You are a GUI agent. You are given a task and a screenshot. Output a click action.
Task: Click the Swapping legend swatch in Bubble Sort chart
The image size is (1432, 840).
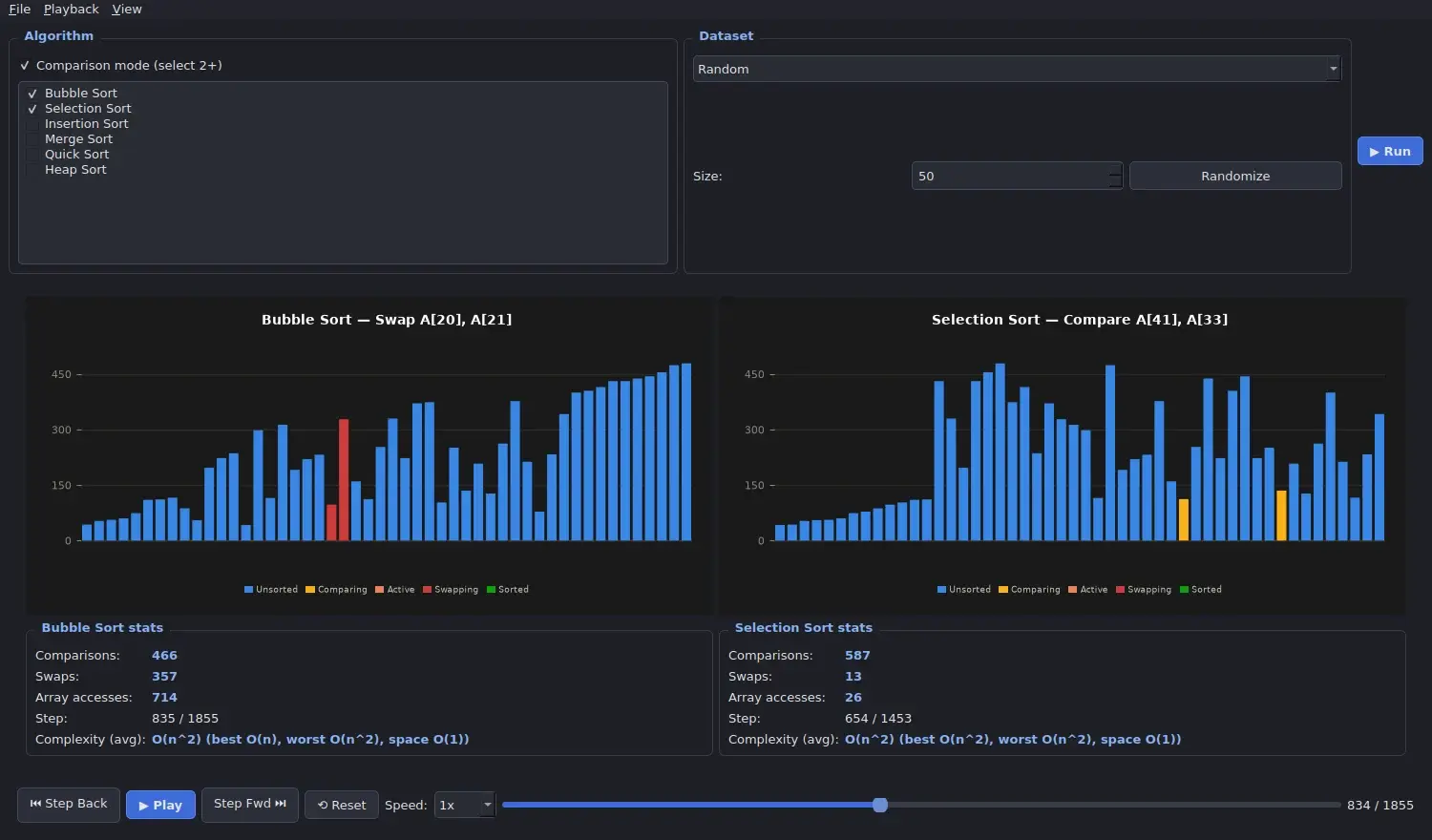pyautogui.click(x=428, y=590)
